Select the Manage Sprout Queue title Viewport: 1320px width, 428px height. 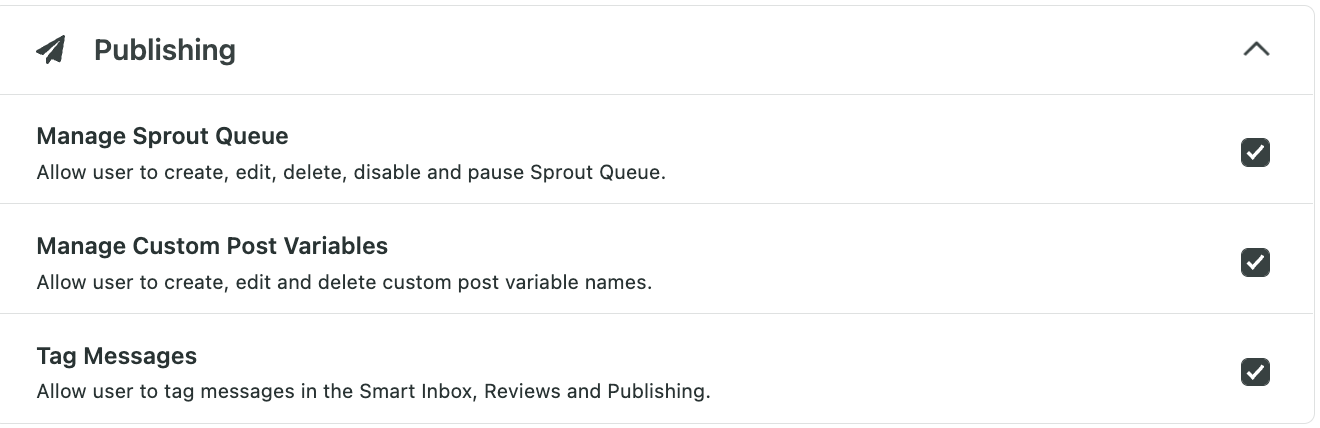[x=162, y=136]
